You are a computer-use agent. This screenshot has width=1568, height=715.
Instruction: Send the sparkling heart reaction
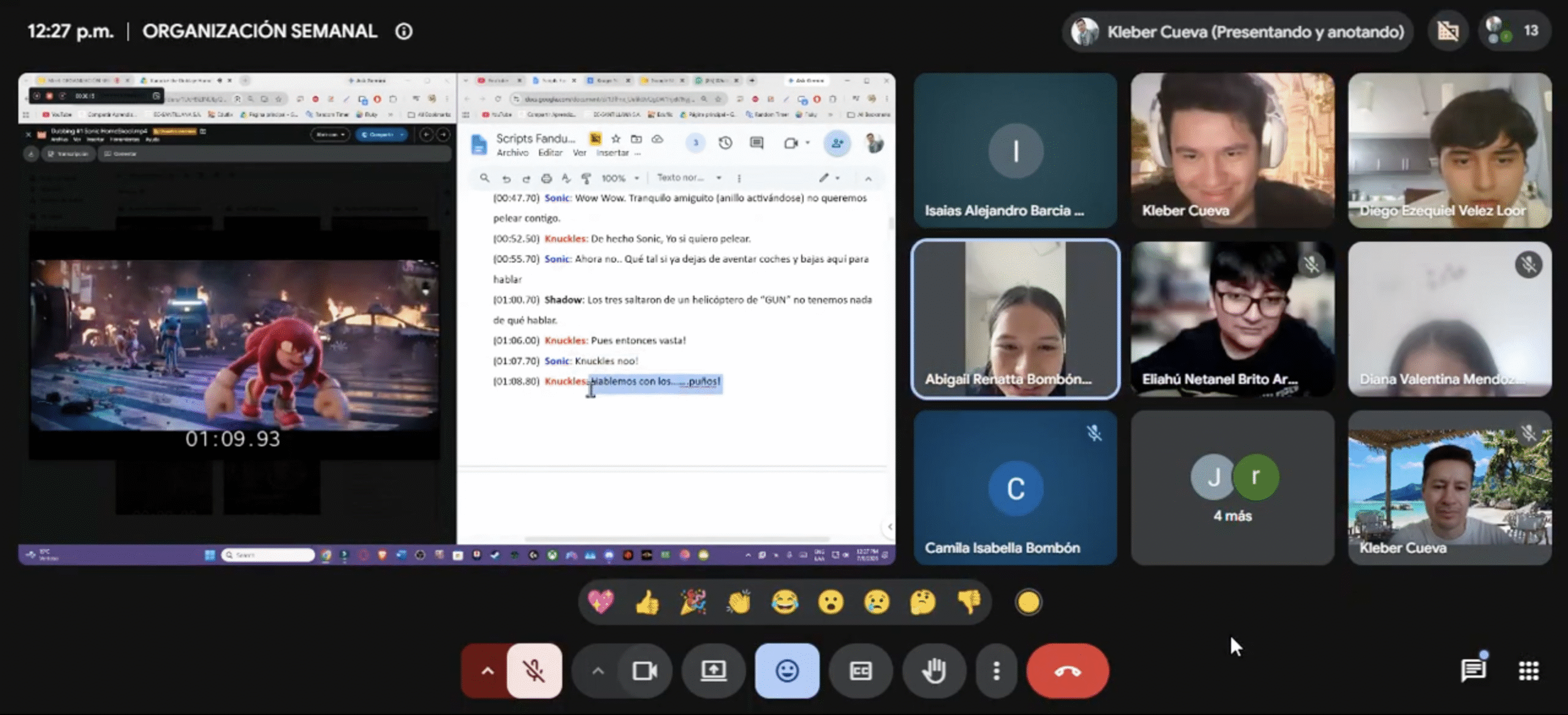[x=601, y=602]
